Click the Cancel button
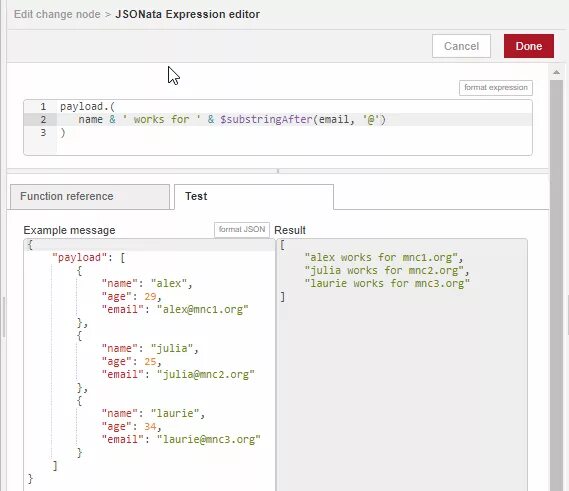Viewport: 569px width, 491px height. click(461, 46)
